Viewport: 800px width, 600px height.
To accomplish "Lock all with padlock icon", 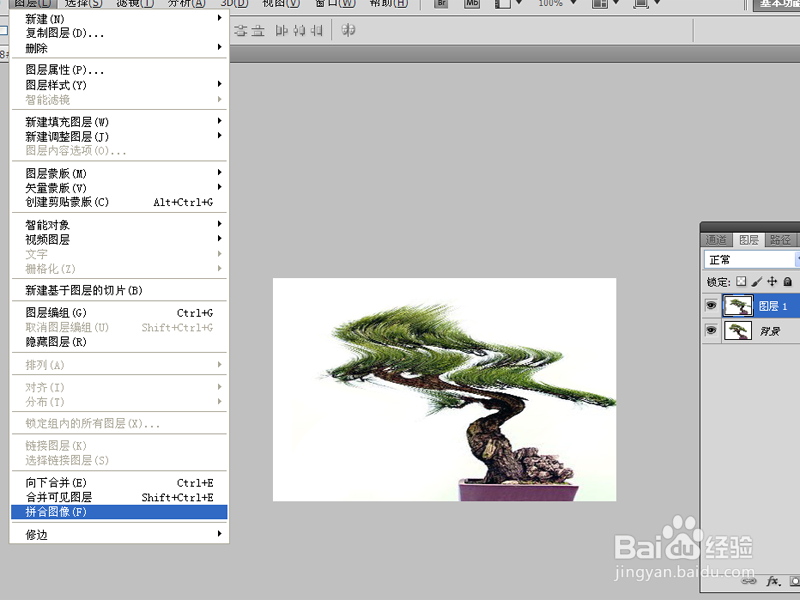I will 788,282.
